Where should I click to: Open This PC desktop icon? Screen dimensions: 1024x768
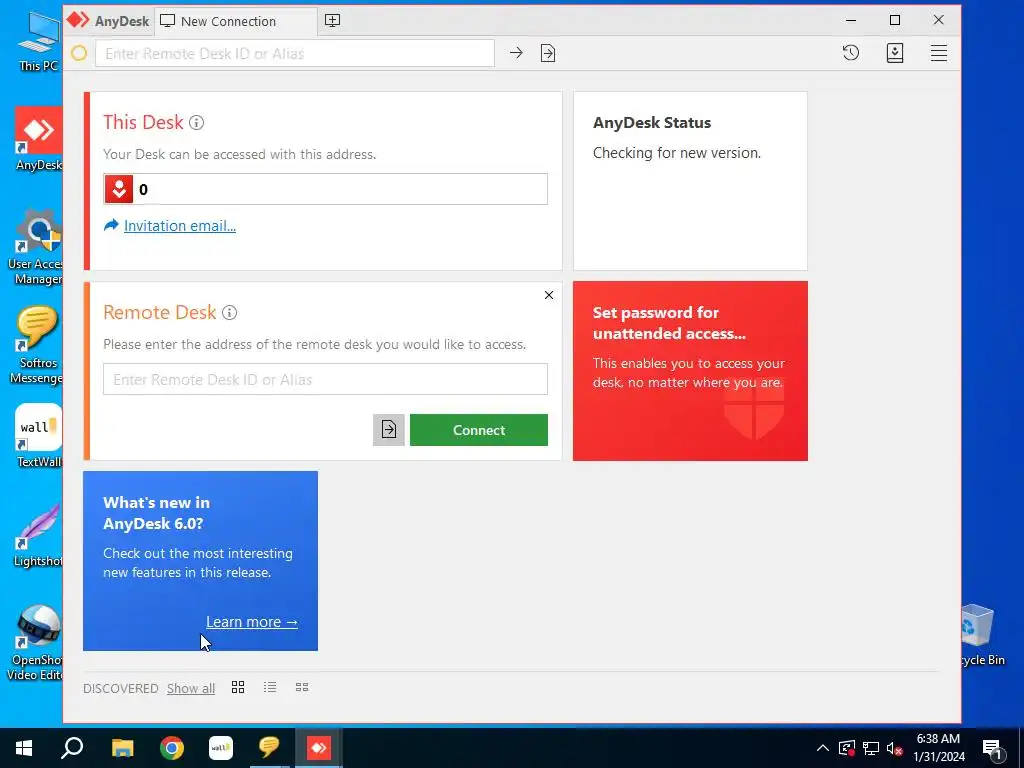pyautogui.click(x=39, y=40)
